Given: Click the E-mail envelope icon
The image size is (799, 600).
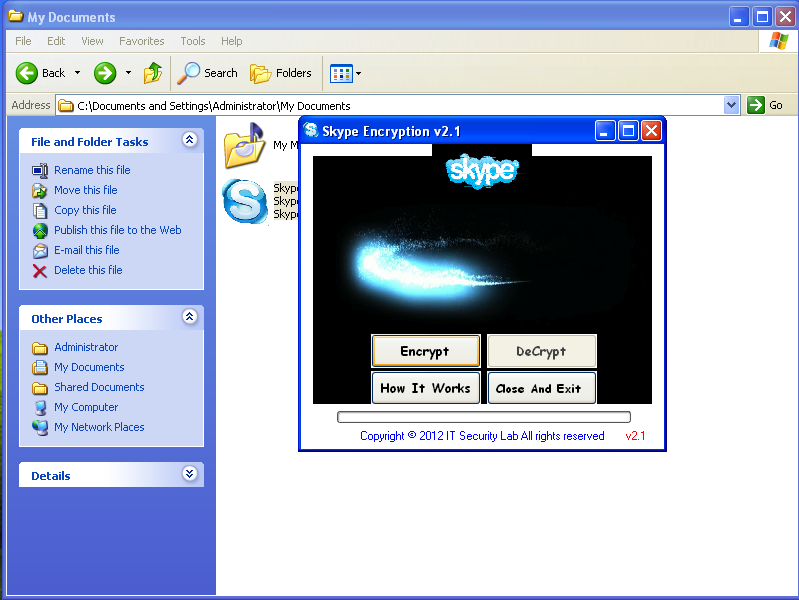Looking at the screenshot, I should (x=40, y=250).
